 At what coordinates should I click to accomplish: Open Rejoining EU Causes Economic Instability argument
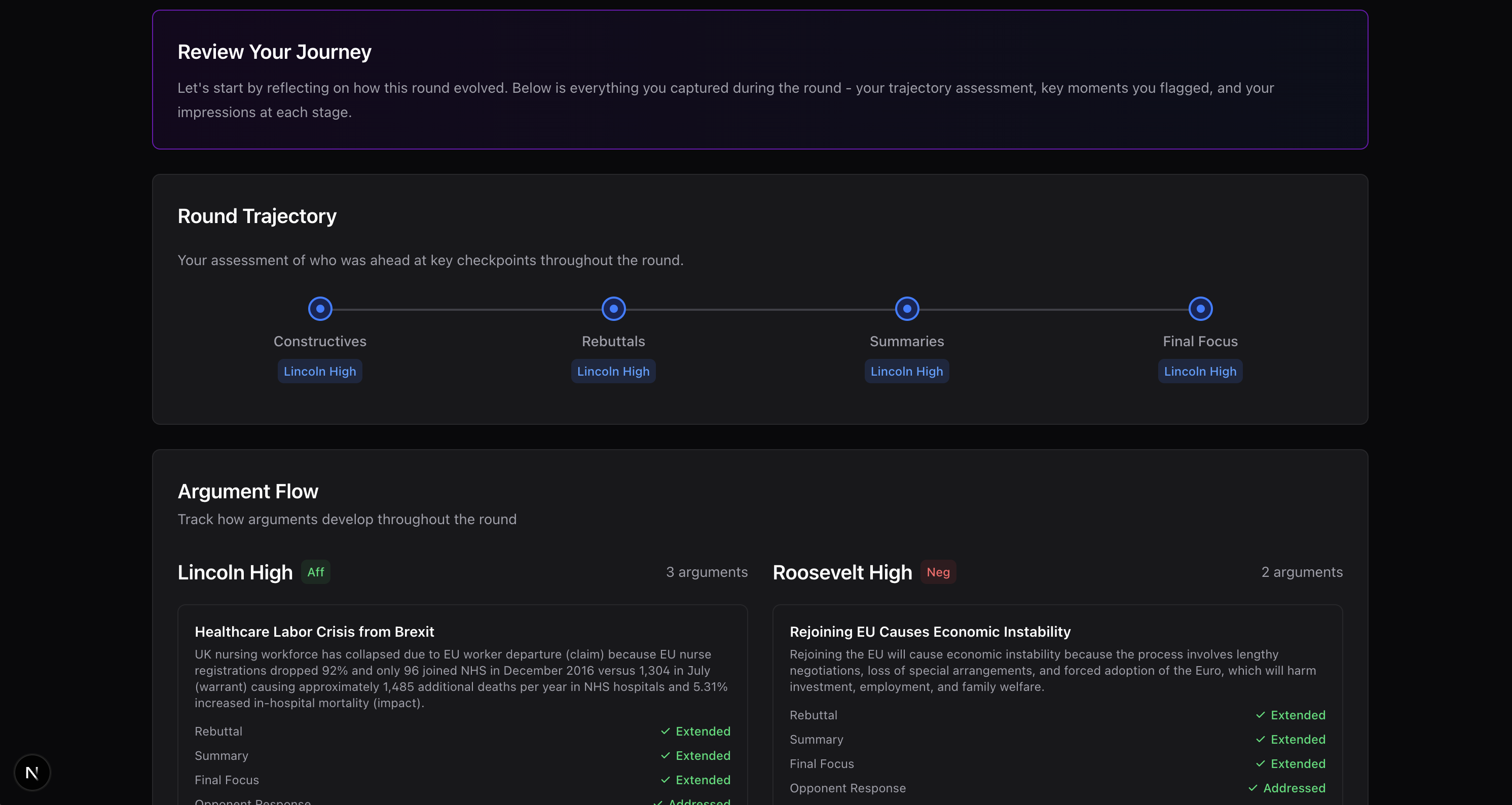tap(930, 632)
